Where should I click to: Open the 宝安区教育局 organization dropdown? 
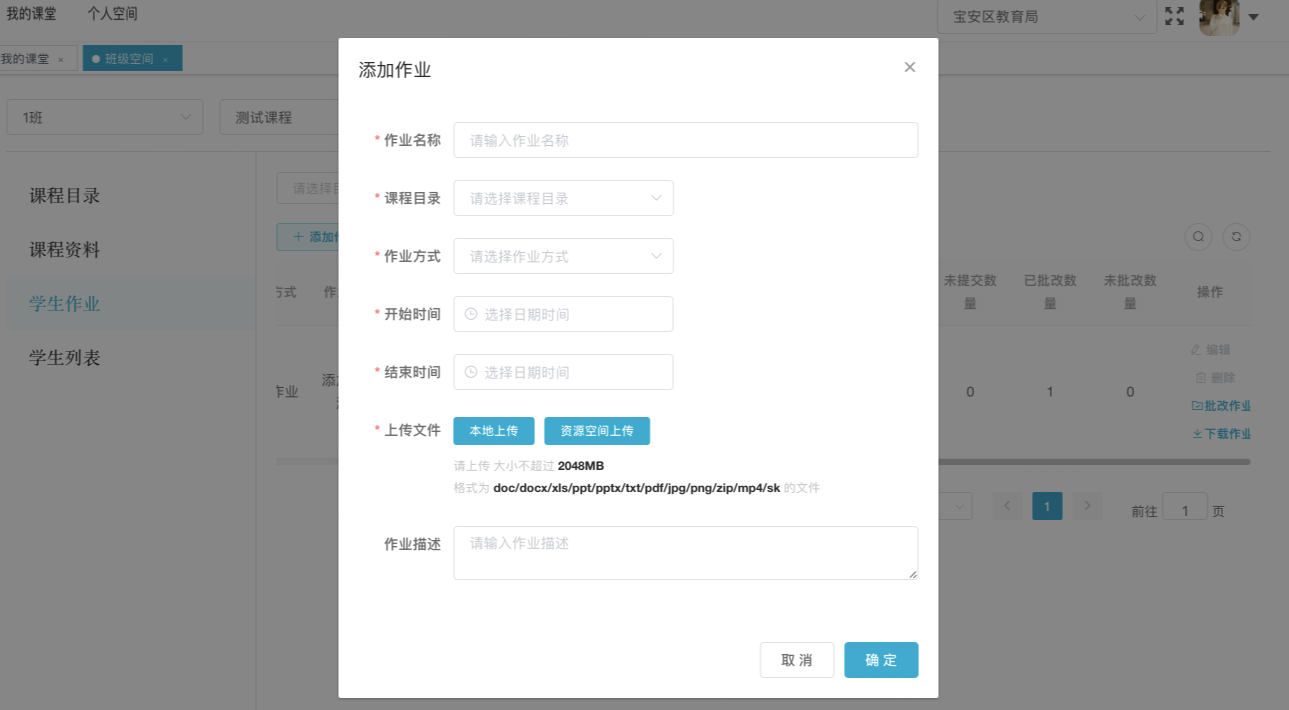(1046, 17)
